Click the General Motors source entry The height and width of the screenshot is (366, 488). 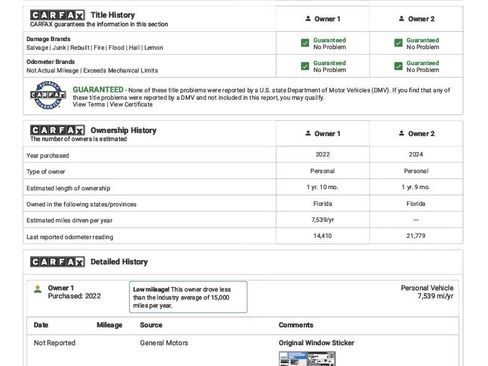(164, 343)
